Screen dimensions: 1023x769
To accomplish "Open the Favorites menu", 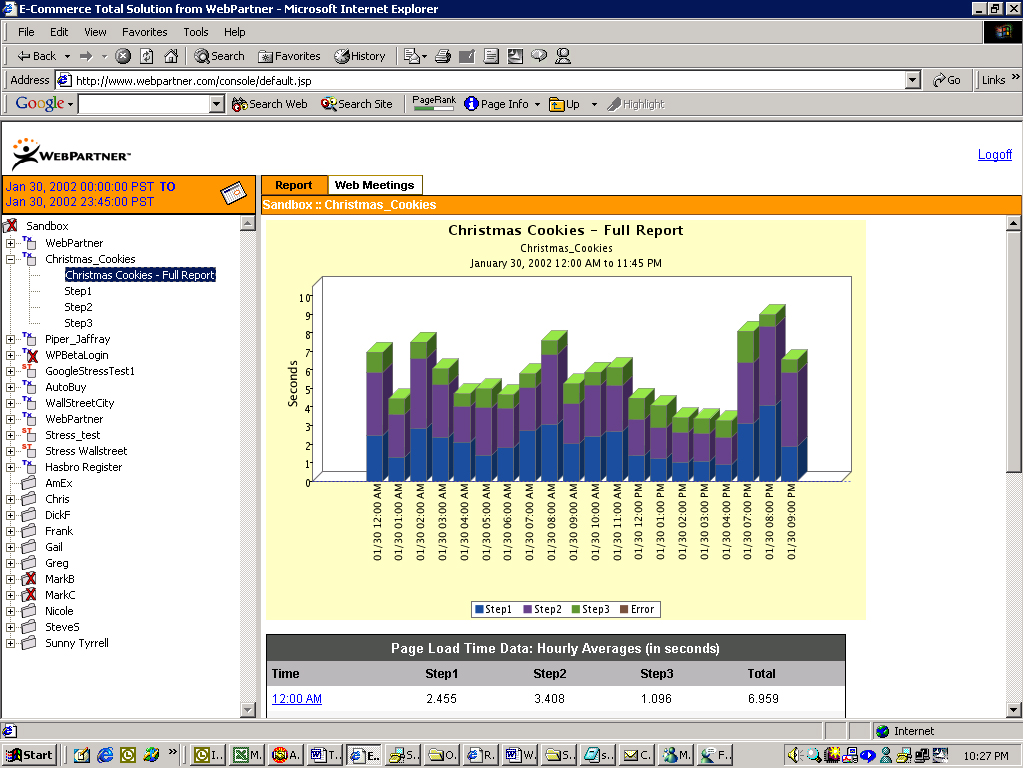I will tap(145, 32).
